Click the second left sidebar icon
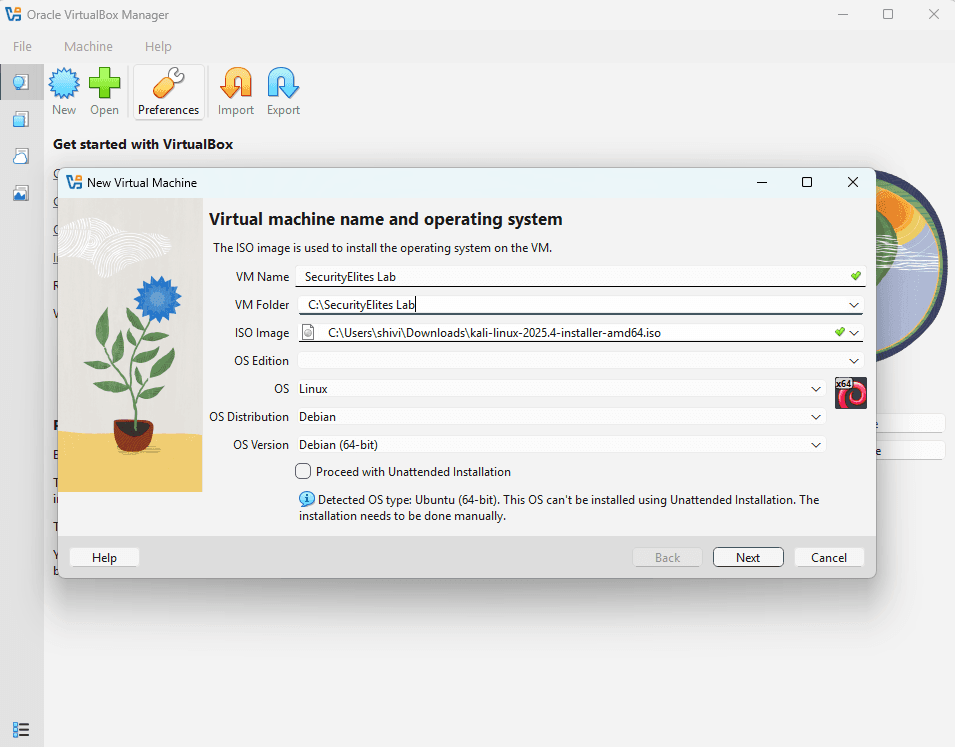This screenshot has width=955, height=747. click(21, 120)
